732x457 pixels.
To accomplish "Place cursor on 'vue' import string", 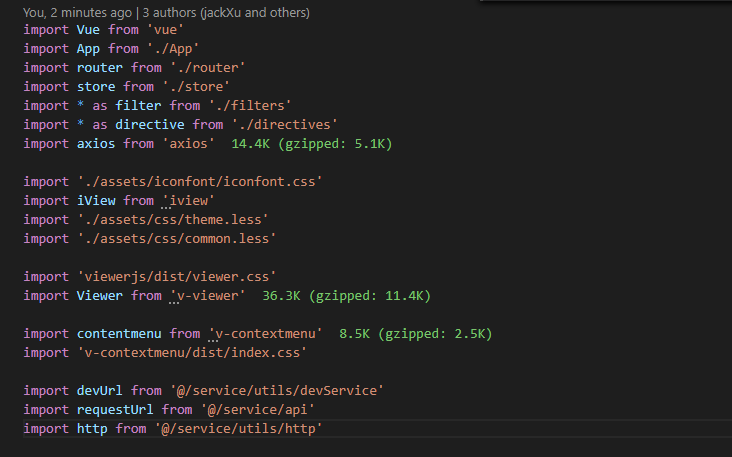I will click(165, 30).
